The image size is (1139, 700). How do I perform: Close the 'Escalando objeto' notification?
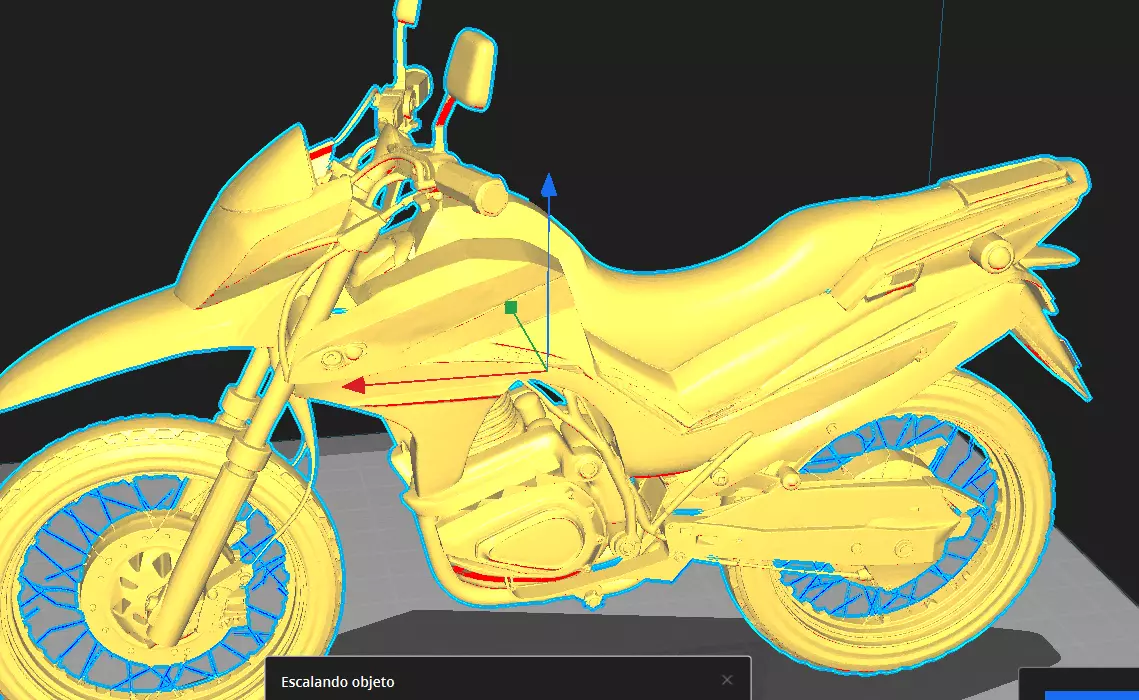click(x=727, y=680)
